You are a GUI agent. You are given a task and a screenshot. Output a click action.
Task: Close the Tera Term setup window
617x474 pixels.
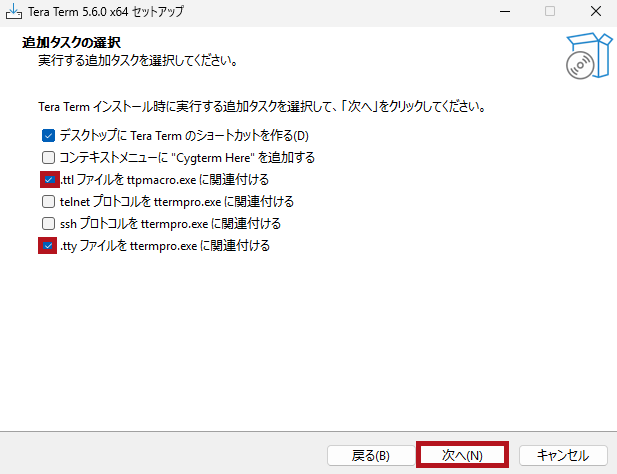pyautogui.click(x=594, y=11)
